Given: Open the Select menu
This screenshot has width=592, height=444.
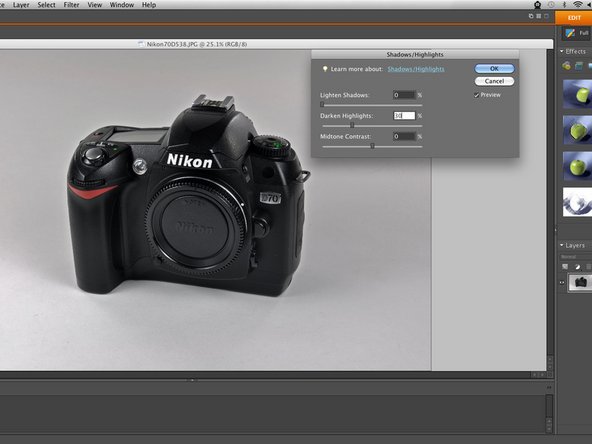Looking at the screenshot, I should 46,5.
